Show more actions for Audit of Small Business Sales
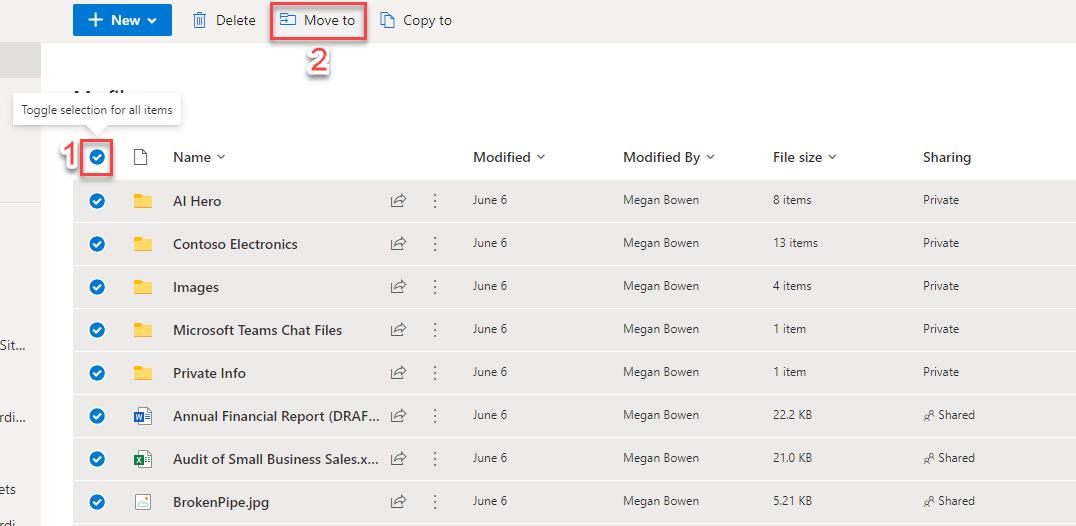The image size is (1076, 526). click(434, 459)
